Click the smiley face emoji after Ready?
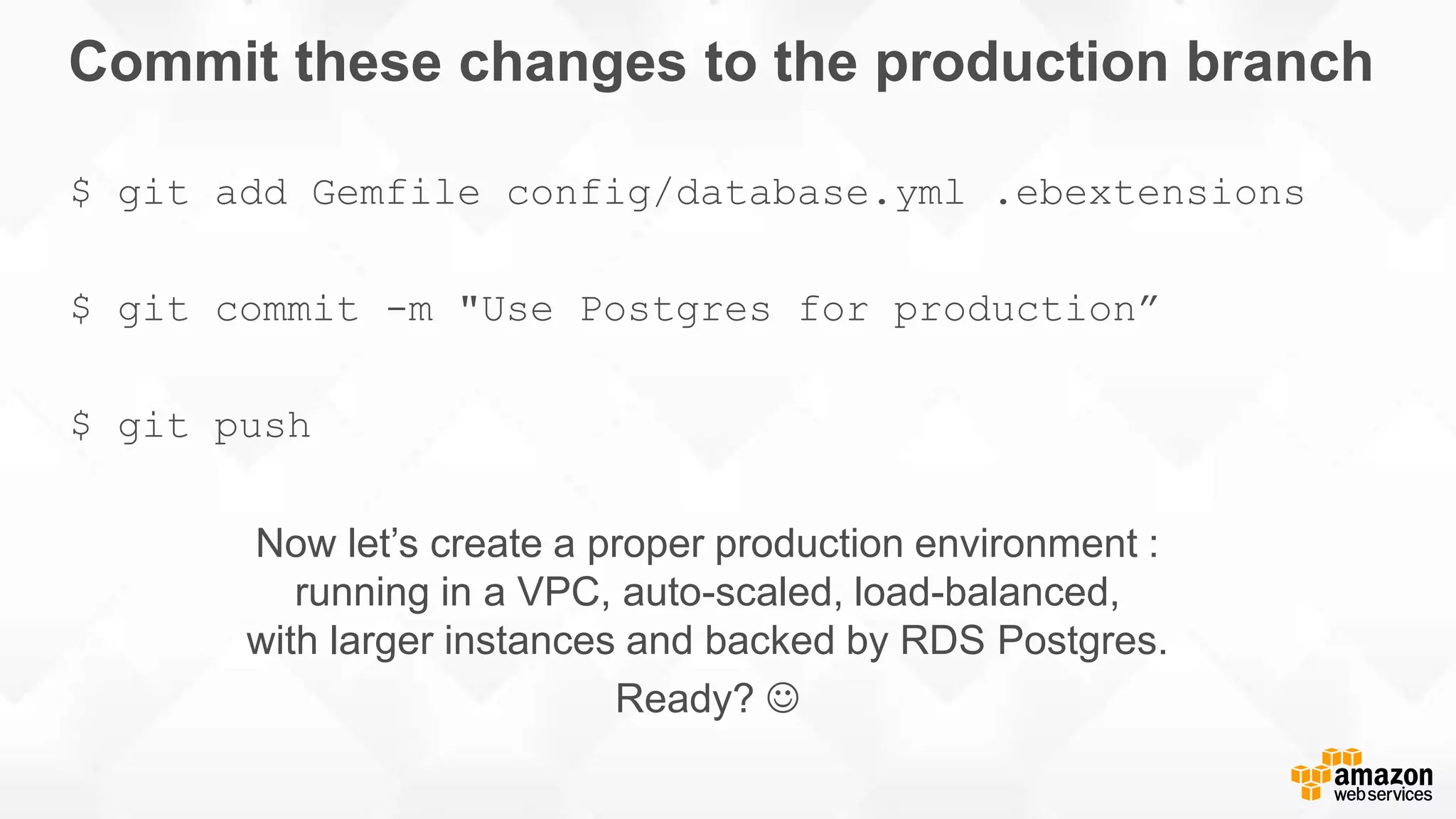The image size is (1456, 819). [x=783, y=698]
